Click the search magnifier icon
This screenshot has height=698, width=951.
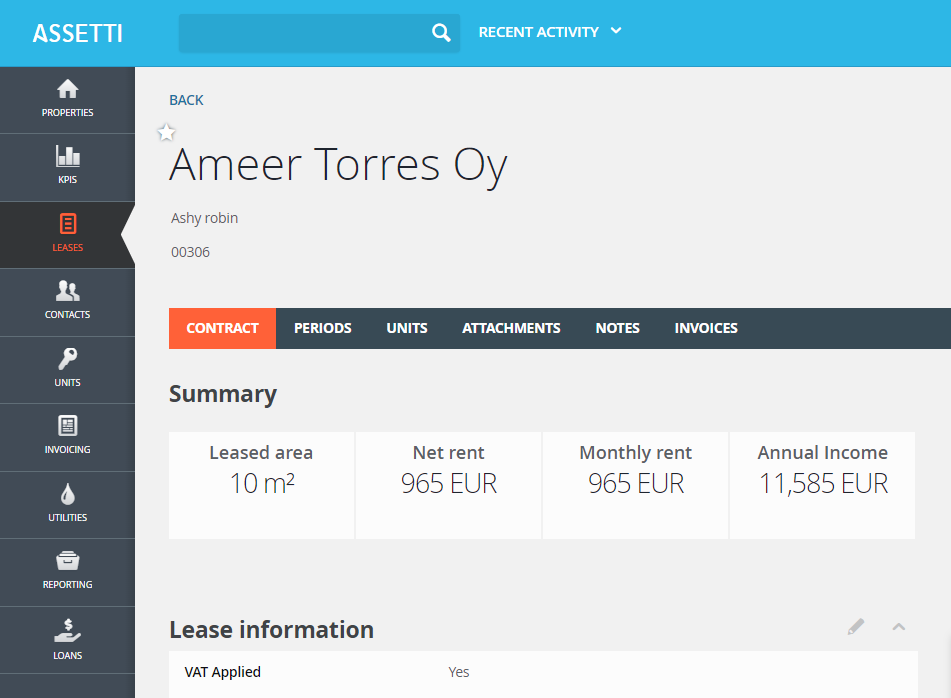[441, 33]
